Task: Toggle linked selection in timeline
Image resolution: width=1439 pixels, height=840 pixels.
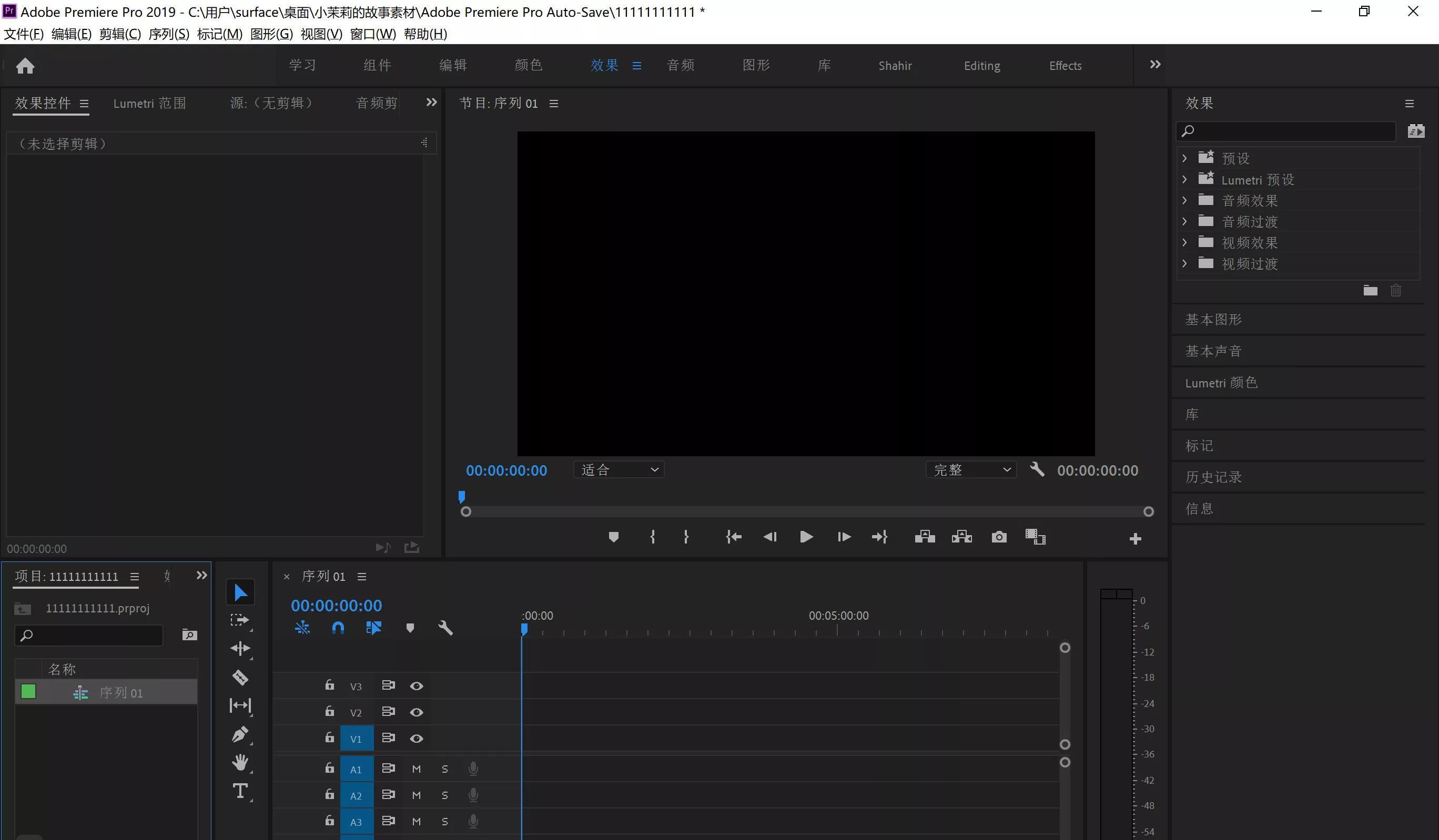Action: pos(373,628)
